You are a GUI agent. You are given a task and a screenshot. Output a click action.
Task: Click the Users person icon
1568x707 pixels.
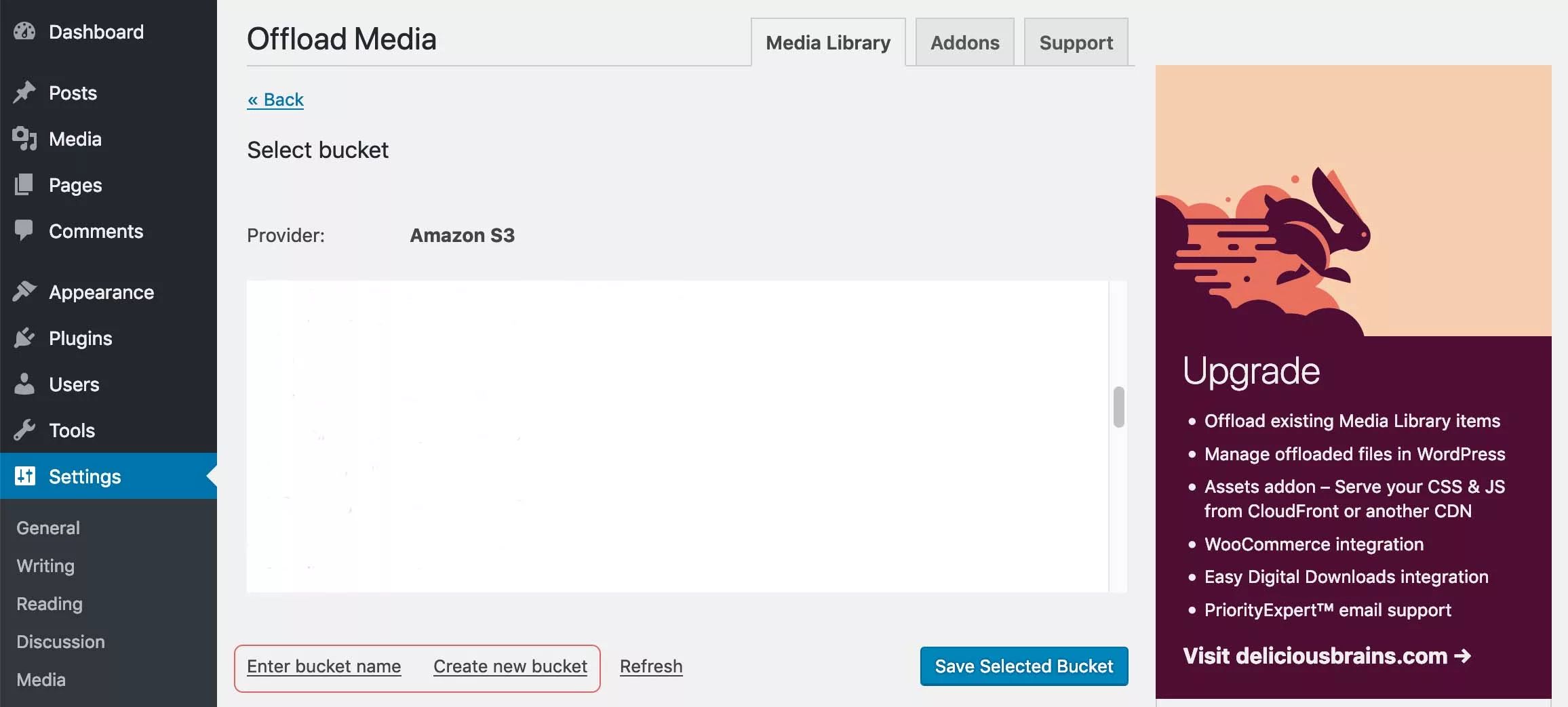coord(24,384)
